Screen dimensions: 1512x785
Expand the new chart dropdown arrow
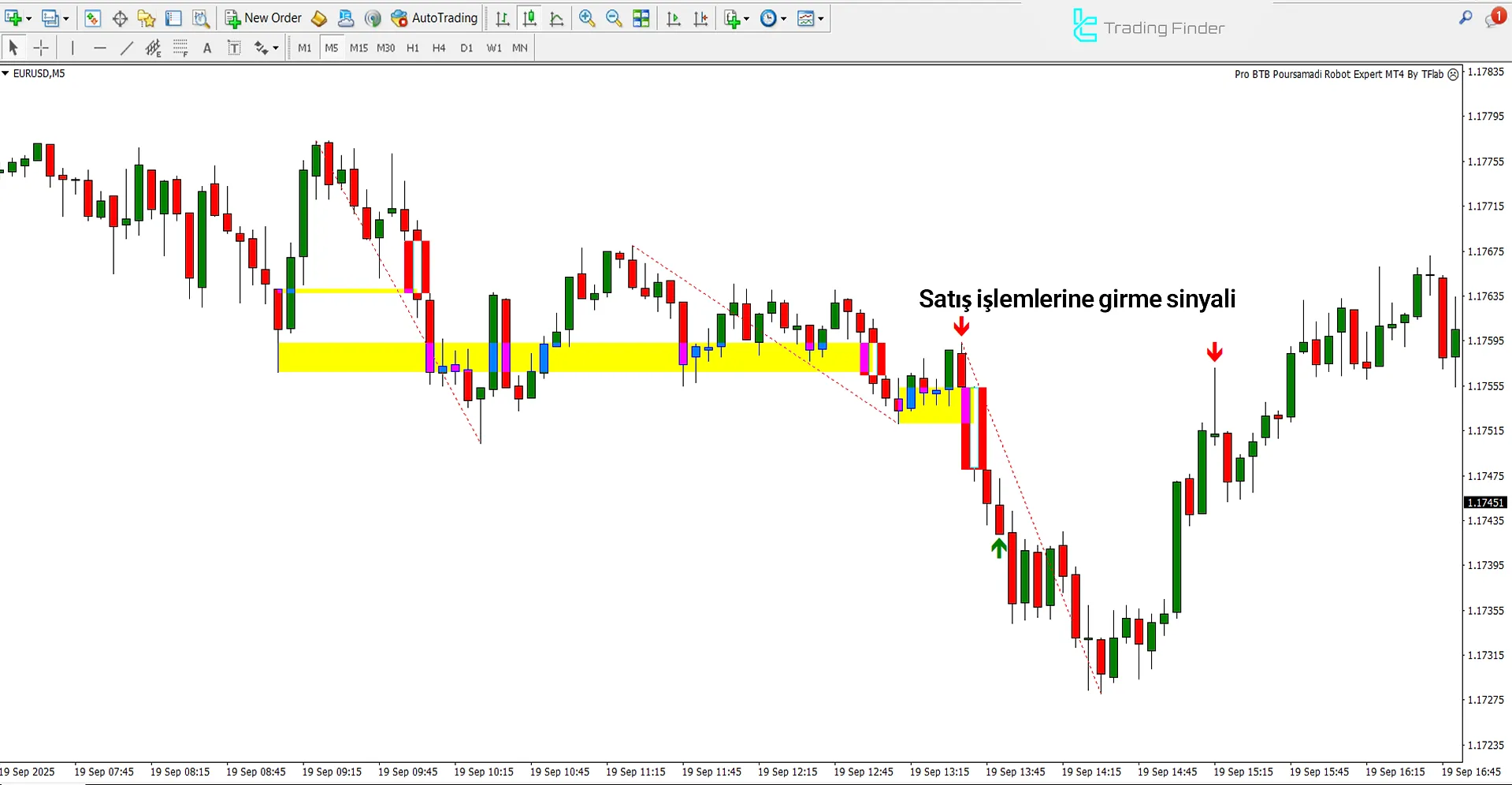point(29,18)
